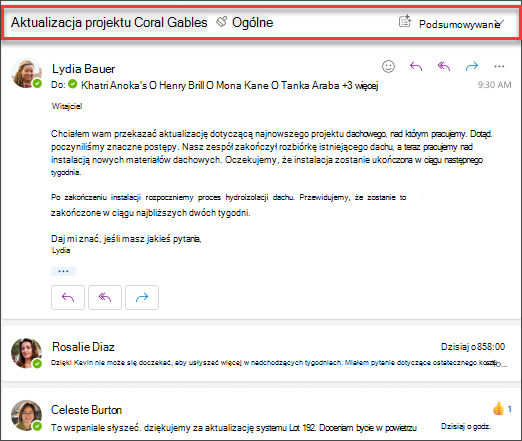Show more recipients via +3 więcej
Screen dimensions: 522x441
pyautogui.click(x=360, y=86)
